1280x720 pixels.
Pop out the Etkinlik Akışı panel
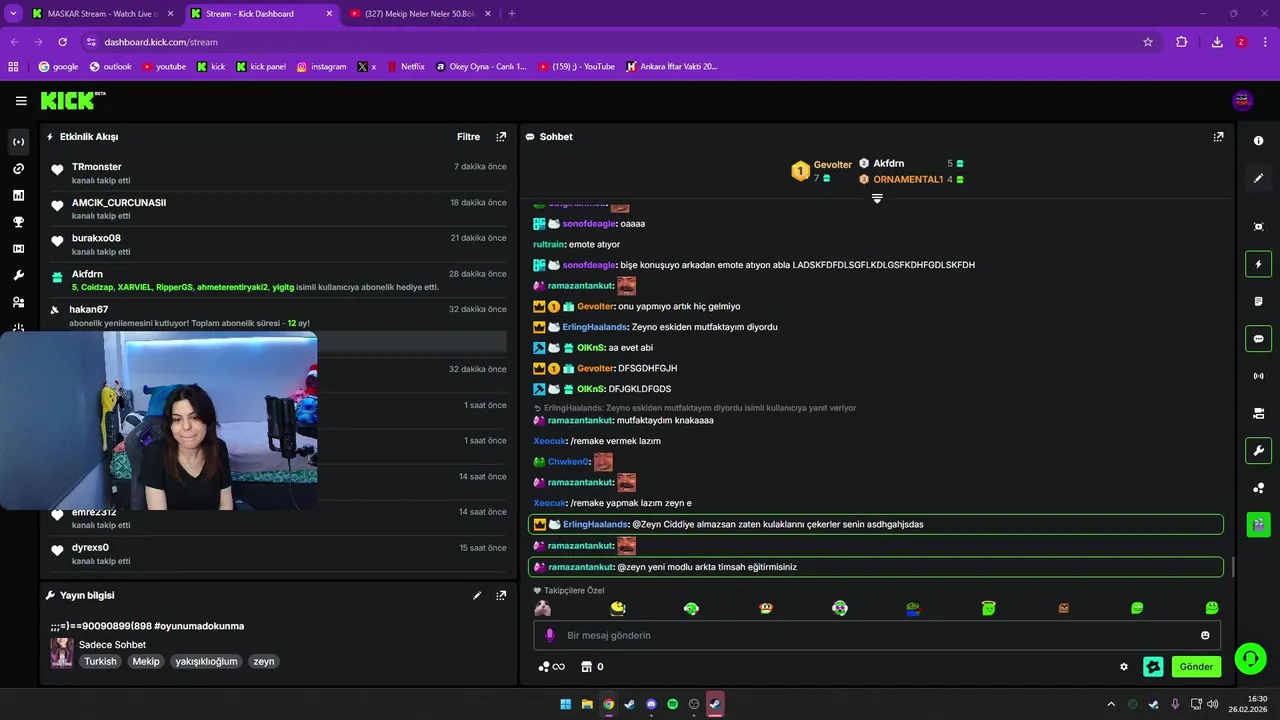point(501,137)
